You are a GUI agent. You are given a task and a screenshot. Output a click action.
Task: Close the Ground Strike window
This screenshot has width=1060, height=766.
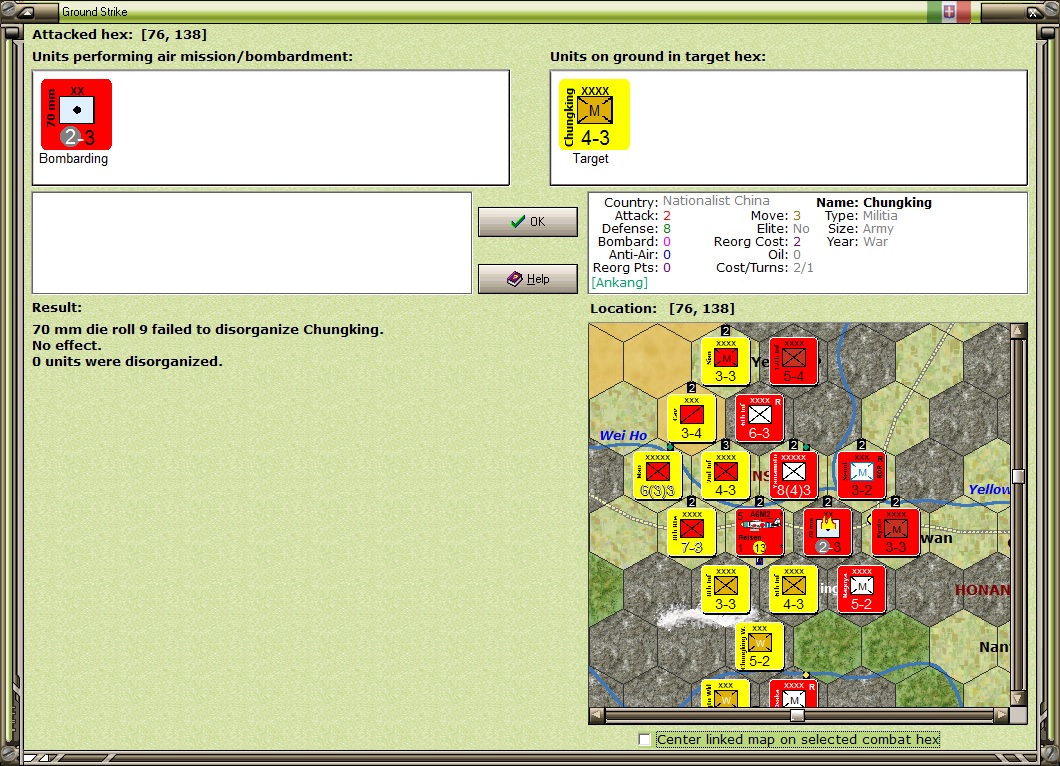coord(1033,11)
